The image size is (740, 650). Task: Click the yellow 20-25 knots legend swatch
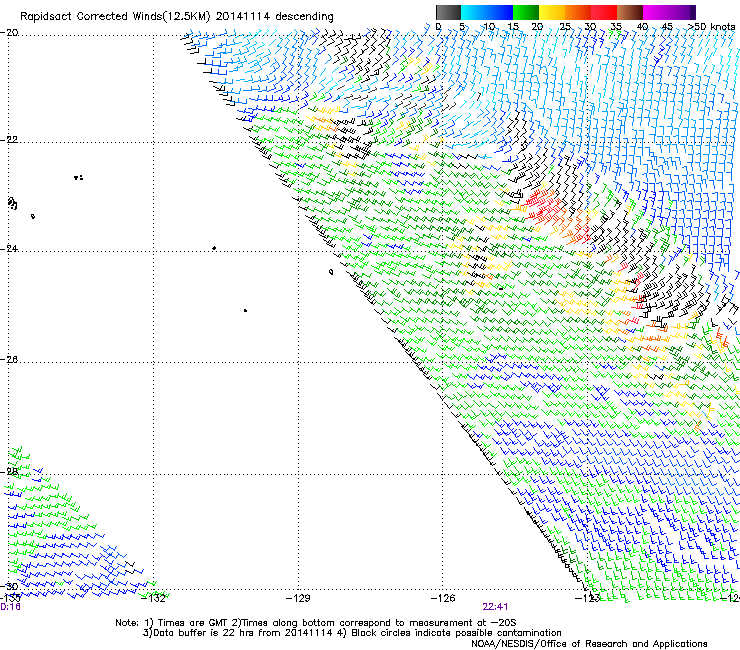point(552,12)
